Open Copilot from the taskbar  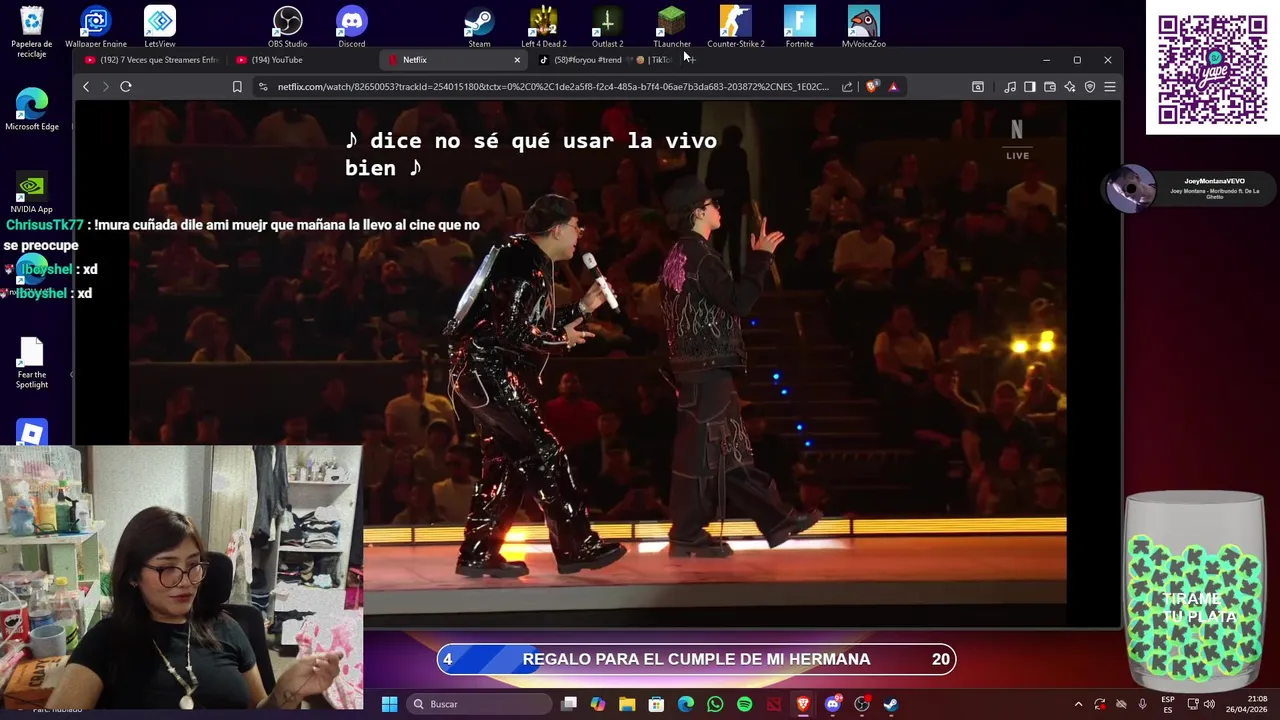click(x=598, y=704)
